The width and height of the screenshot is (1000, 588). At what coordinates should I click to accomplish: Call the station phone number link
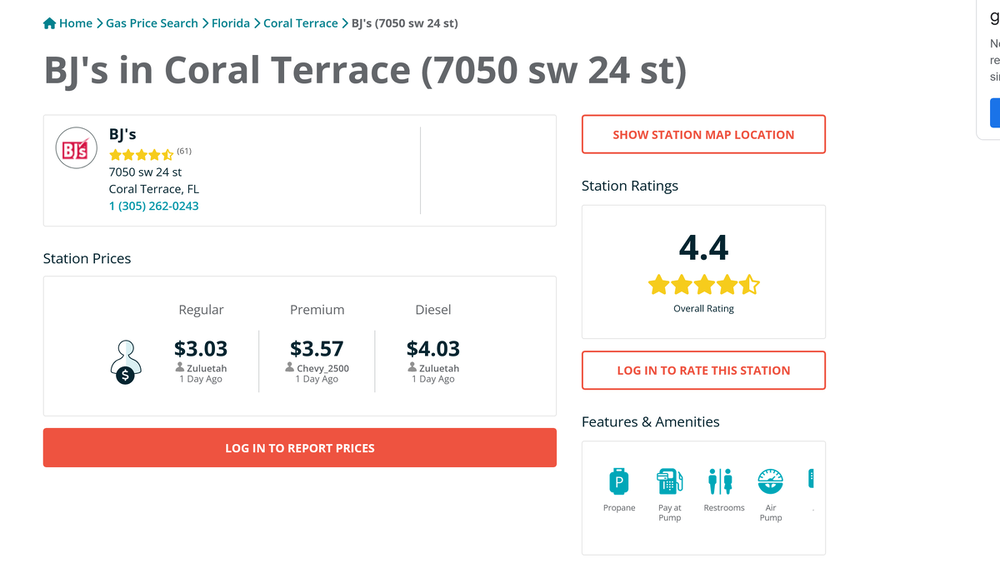pos(154,206)
